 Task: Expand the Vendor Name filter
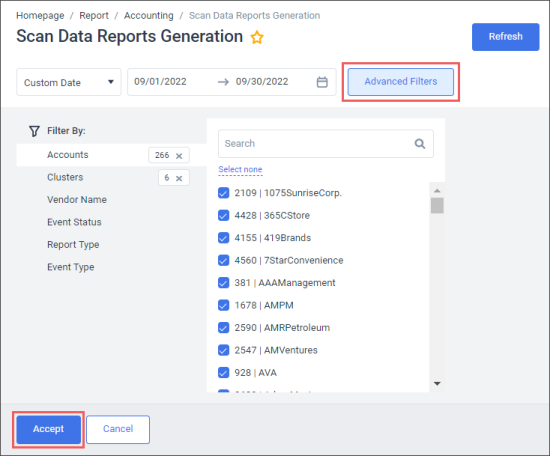pos(77,200)
